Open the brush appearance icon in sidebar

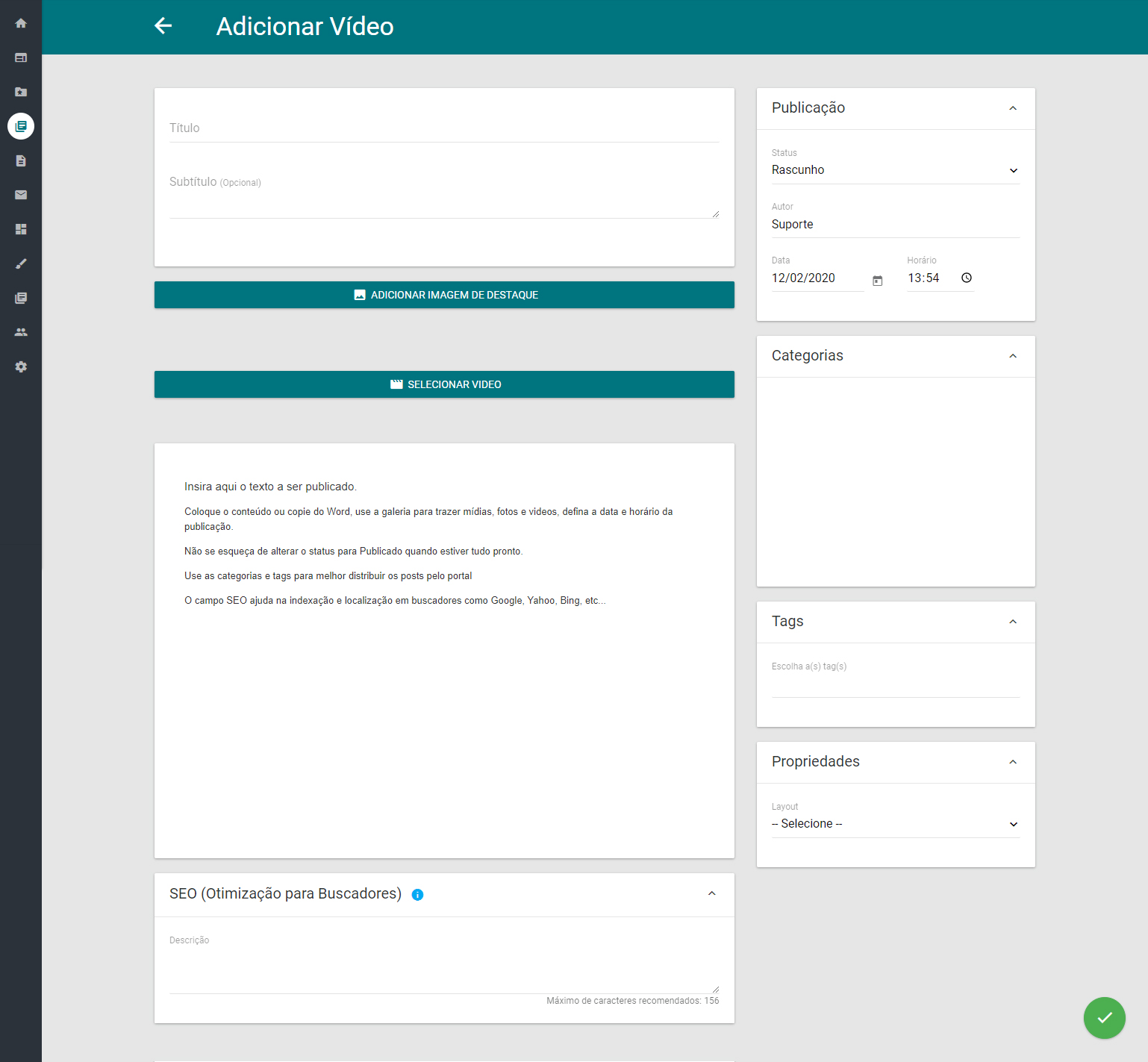(x=21, y=263)
